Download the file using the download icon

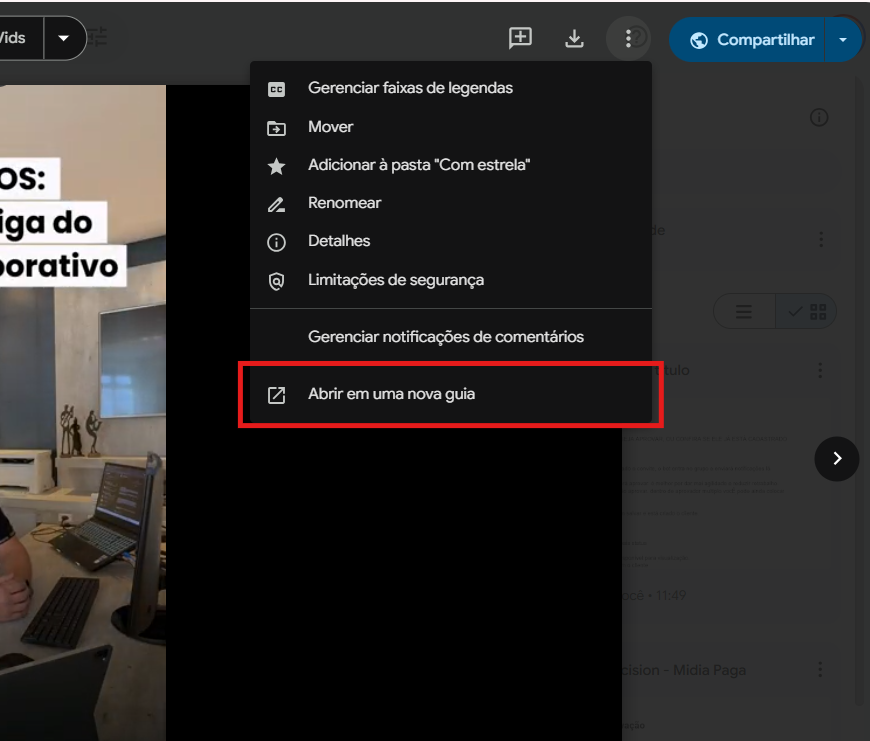pos(574,39)
